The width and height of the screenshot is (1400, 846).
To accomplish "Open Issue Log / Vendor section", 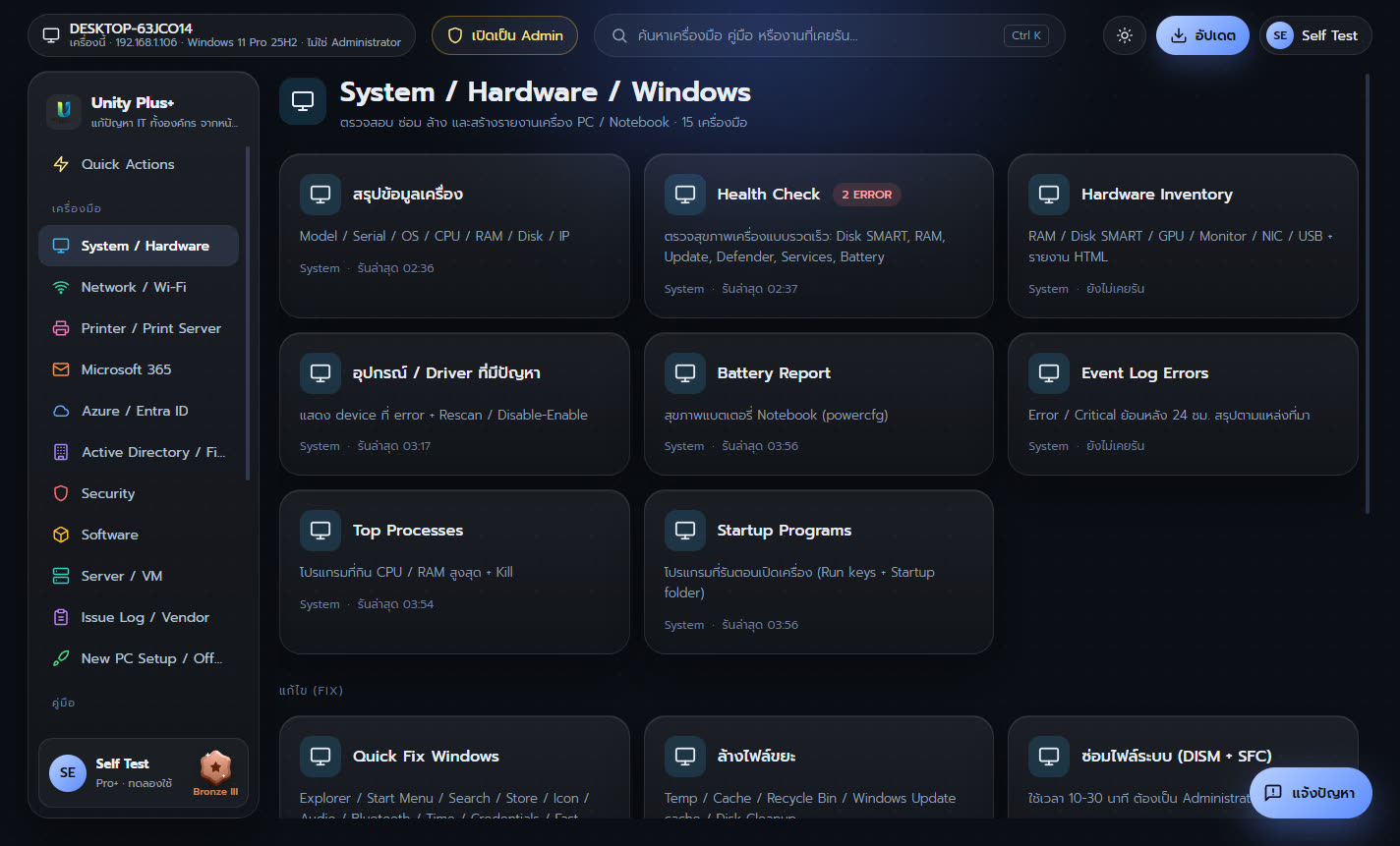I will [139, 617].
